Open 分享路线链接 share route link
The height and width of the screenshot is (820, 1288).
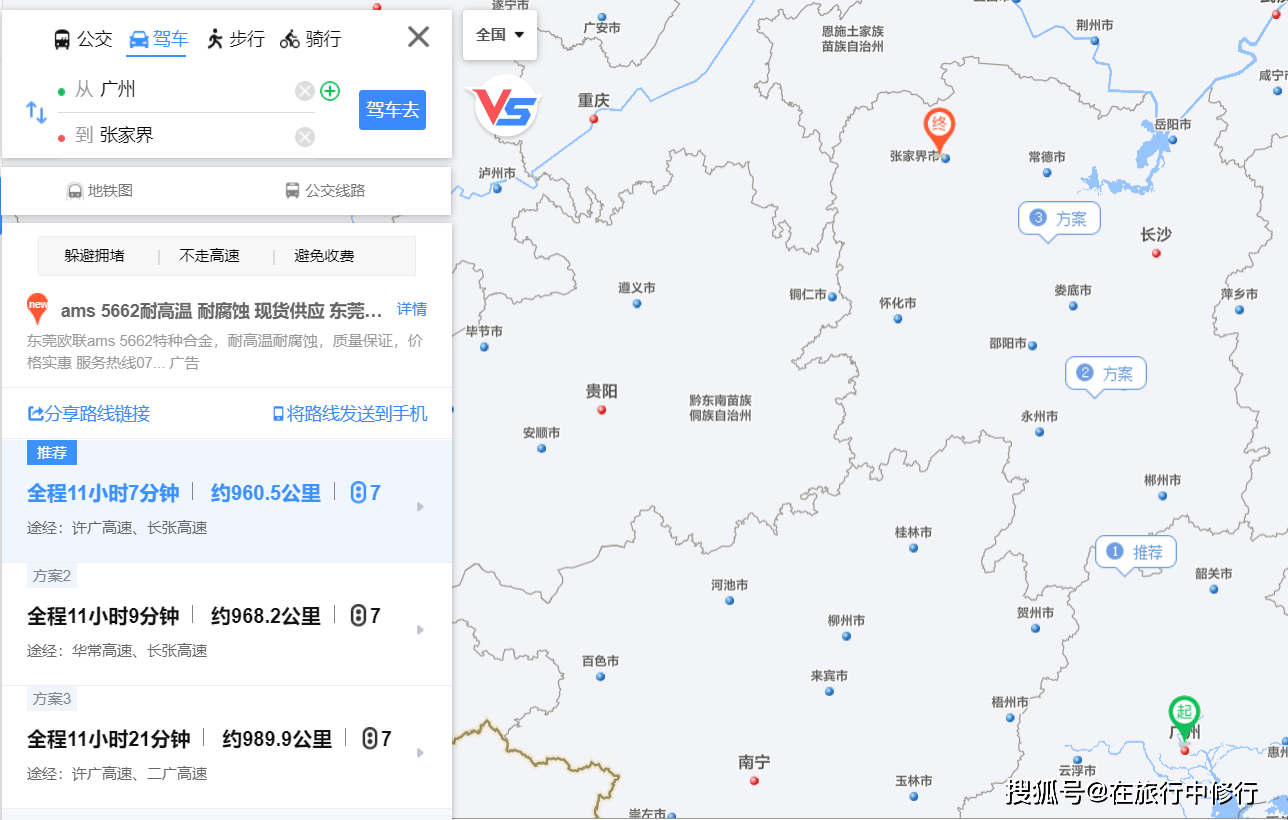pyautogui.click(x=89, y=414)
